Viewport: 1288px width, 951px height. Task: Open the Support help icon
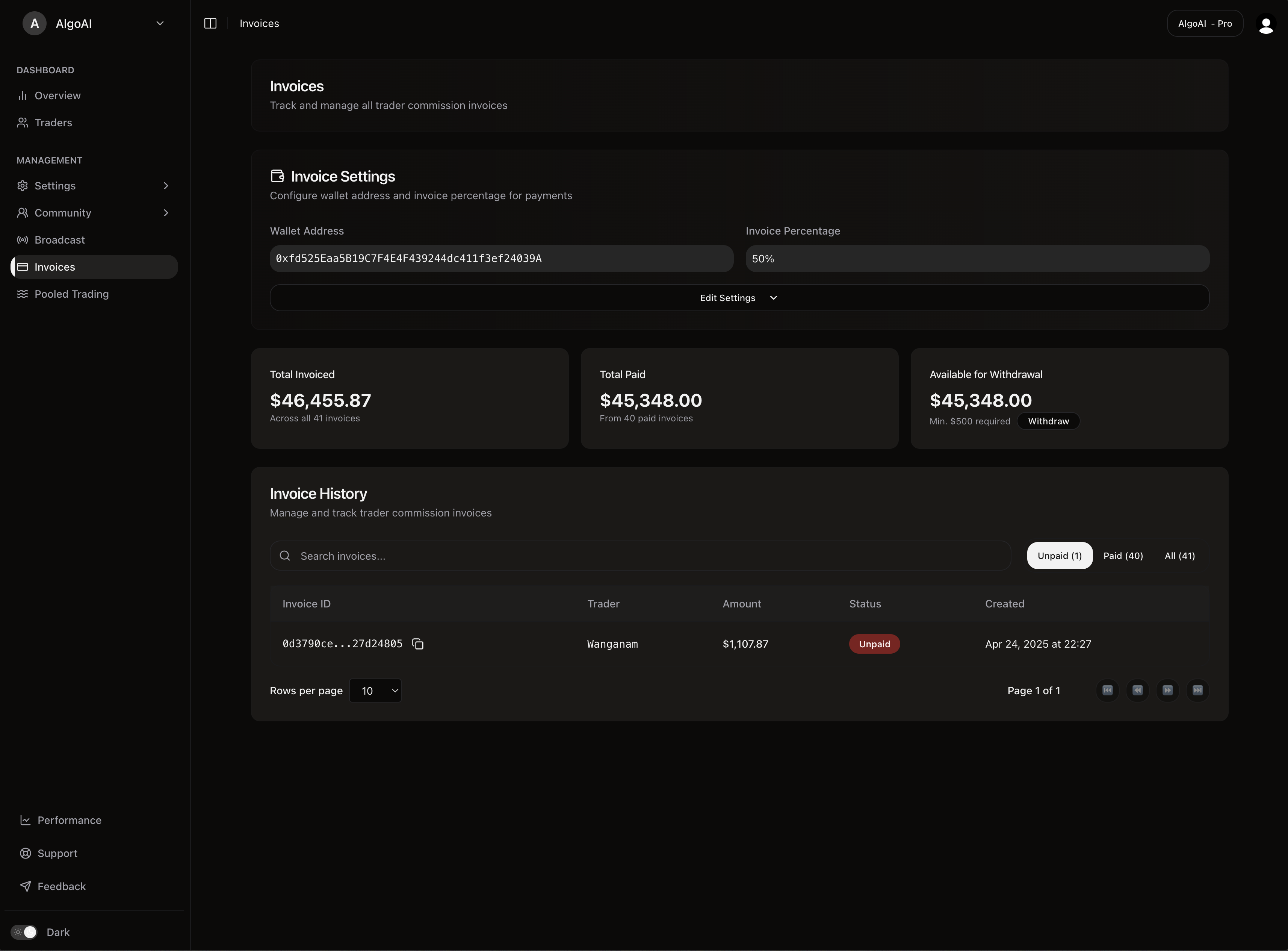(x=25, y=853)
